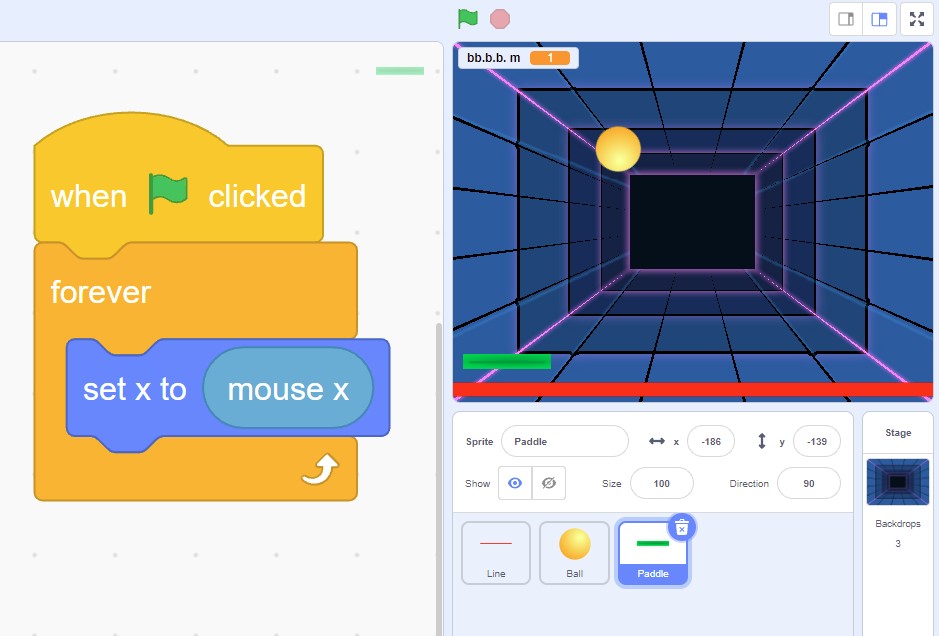Enter full screen stage mode
939x636 pixels.
917,19
